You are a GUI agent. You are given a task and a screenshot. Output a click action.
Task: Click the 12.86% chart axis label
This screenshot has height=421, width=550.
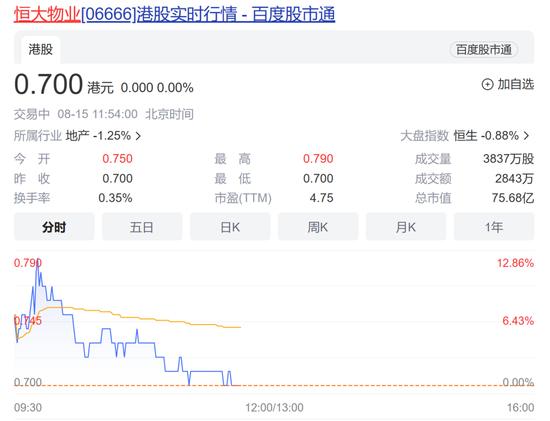click(x=515, y=263)
